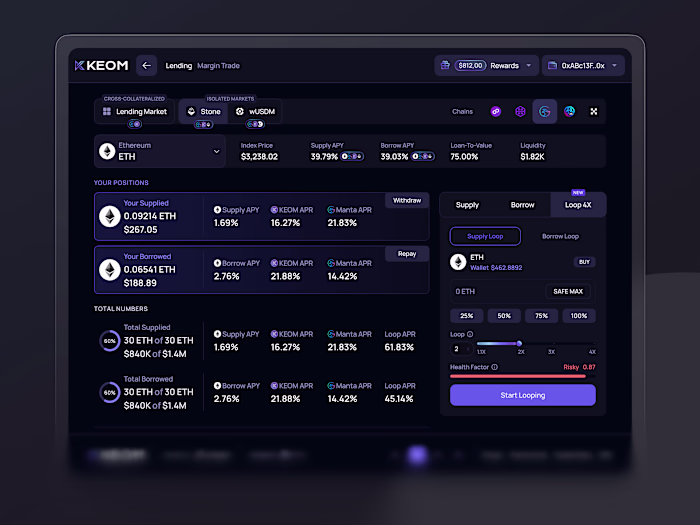The height and width of the screenshot is (525, 700).
Task: Click the loop multiplier stepper showing 2
Action: 462,349
